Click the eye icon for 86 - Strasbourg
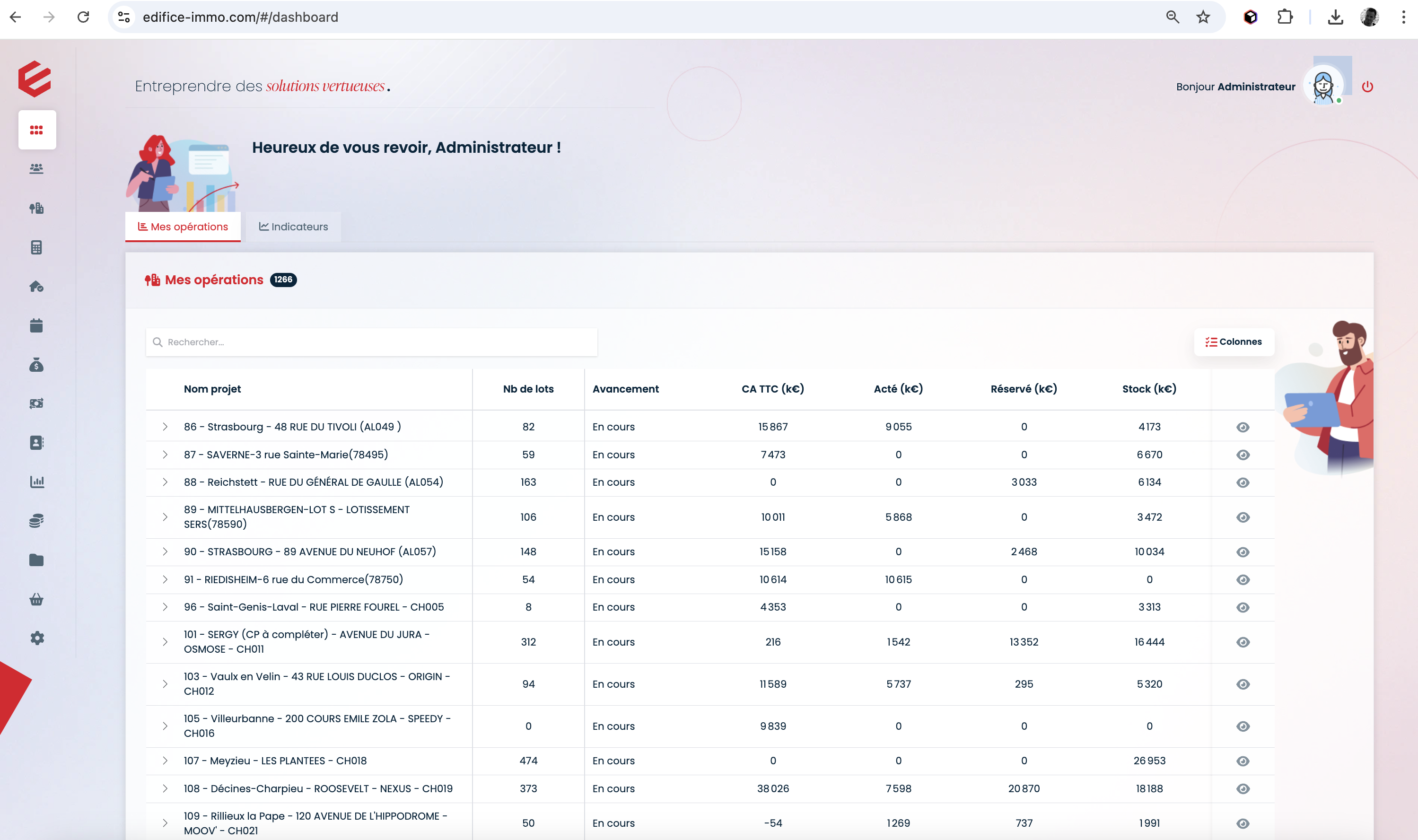The height and width of the screenshot is (840, 1418). click(x=1243, y=428)
